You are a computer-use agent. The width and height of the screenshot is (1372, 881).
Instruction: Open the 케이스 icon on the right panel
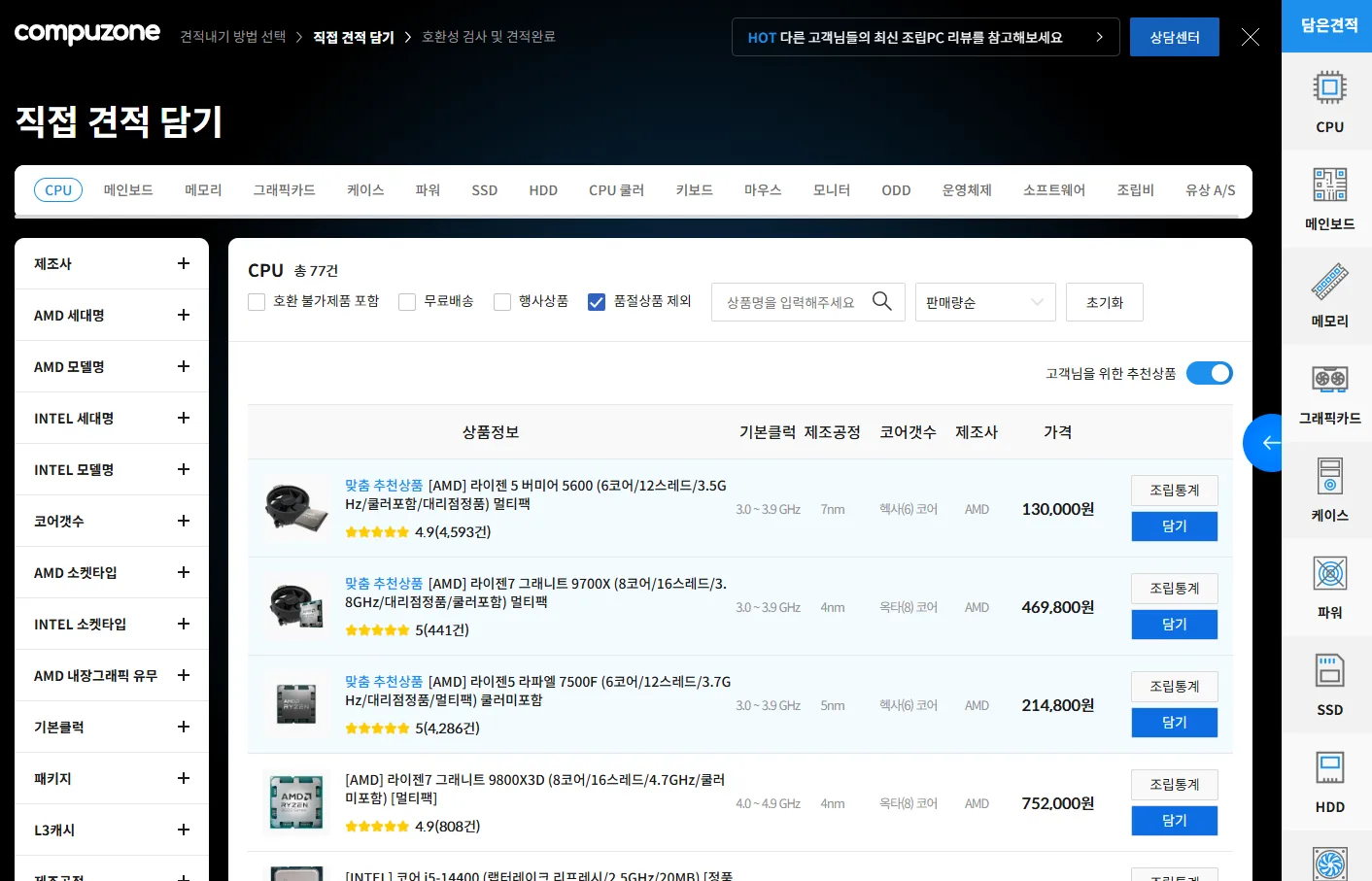[1328, 489]
